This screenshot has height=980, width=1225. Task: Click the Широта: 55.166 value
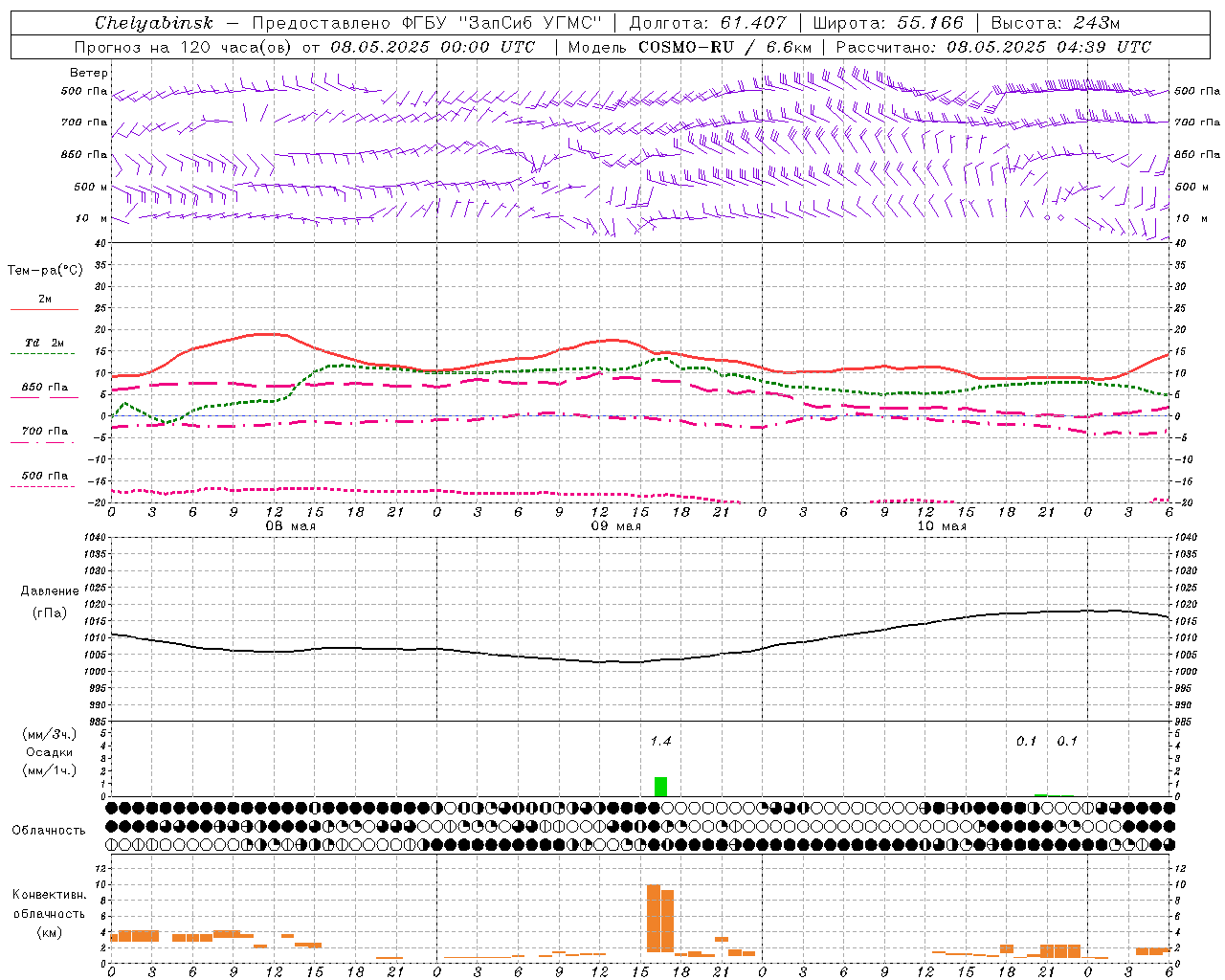pos(888,23)
